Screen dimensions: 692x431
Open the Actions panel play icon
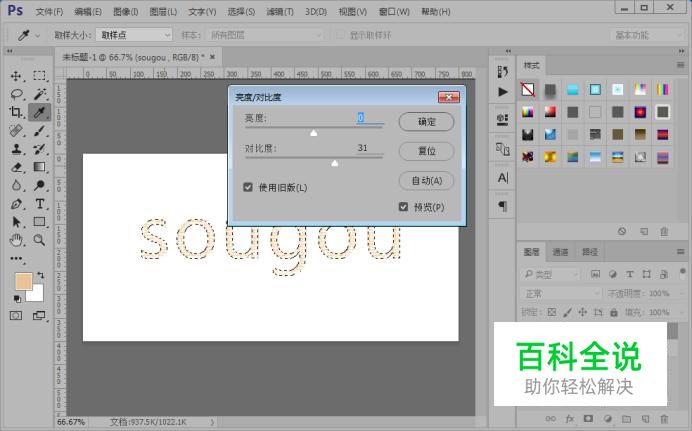[503, 92]
